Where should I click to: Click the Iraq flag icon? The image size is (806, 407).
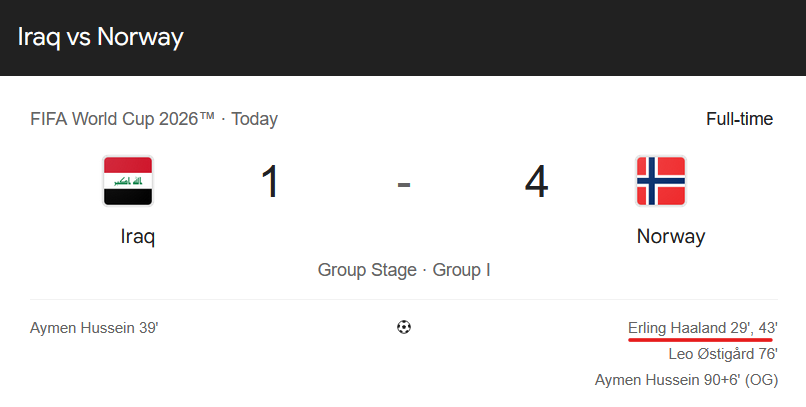coord(128,181)
